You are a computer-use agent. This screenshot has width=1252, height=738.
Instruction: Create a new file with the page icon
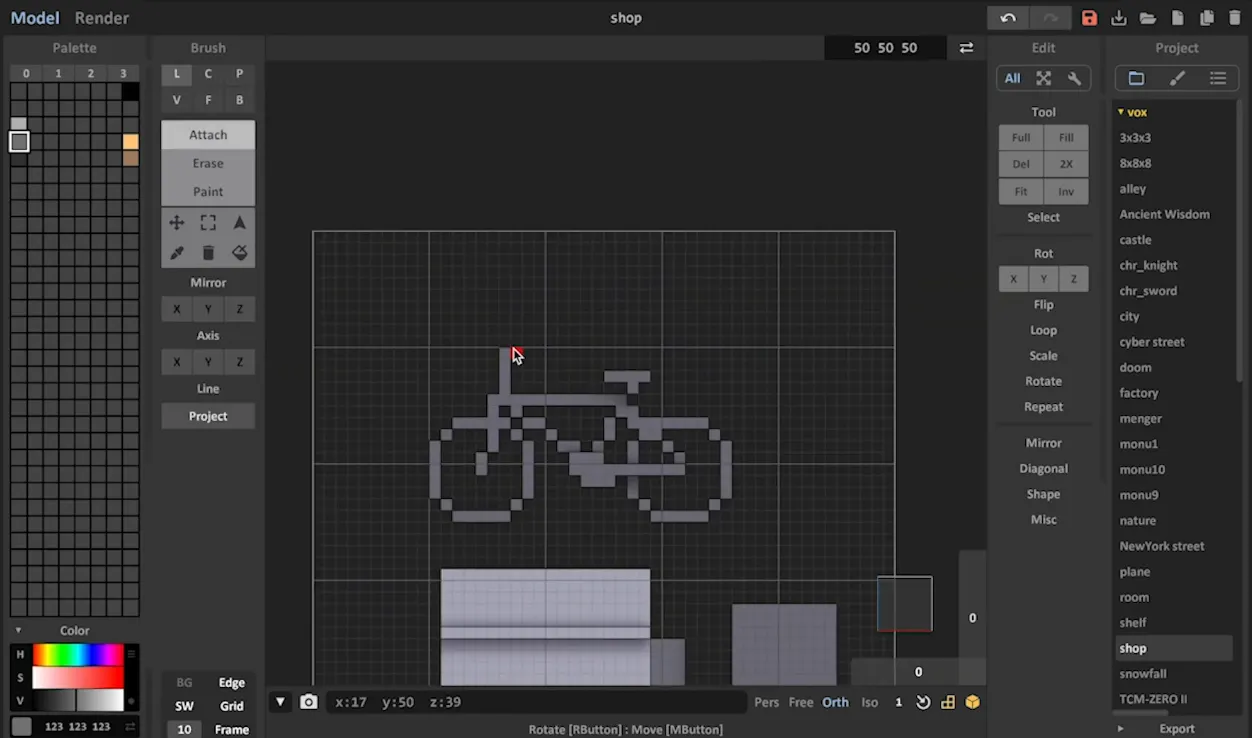point(1178,18)
